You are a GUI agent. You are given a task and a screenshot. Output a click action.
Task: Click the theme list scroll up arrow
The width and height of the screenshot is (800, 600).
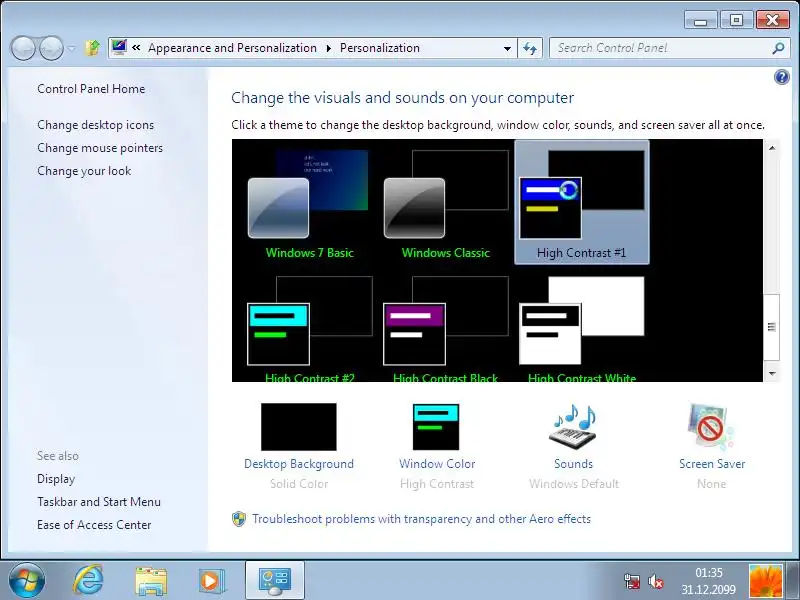click(772, 148)
